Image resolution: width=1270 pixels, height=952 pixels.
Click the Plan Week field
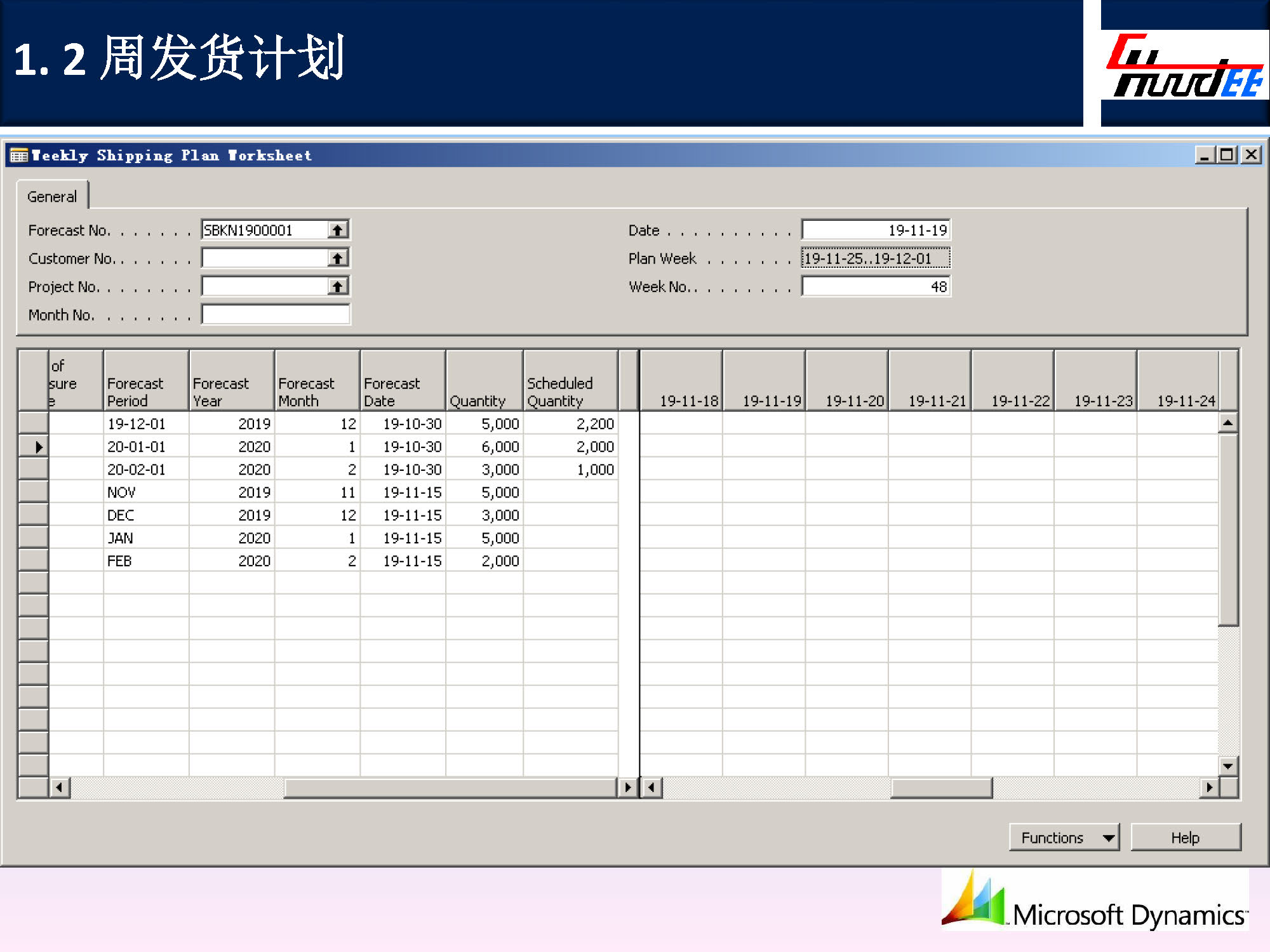coord(875,258)
